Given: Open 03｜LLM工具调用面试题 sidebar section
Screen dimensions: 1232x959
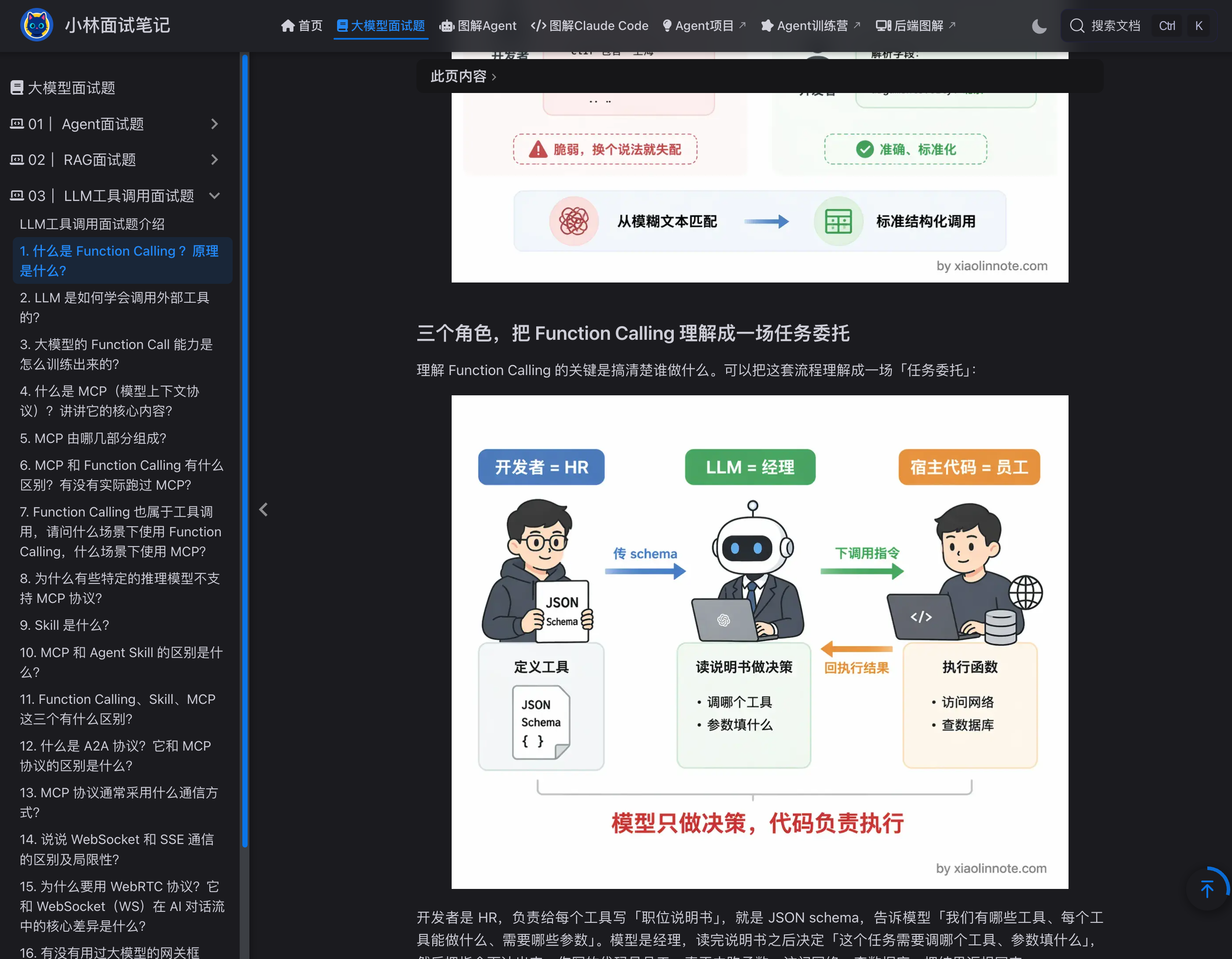Looking at the screenshot, I should pyautogui.click(x=115, y=196).
